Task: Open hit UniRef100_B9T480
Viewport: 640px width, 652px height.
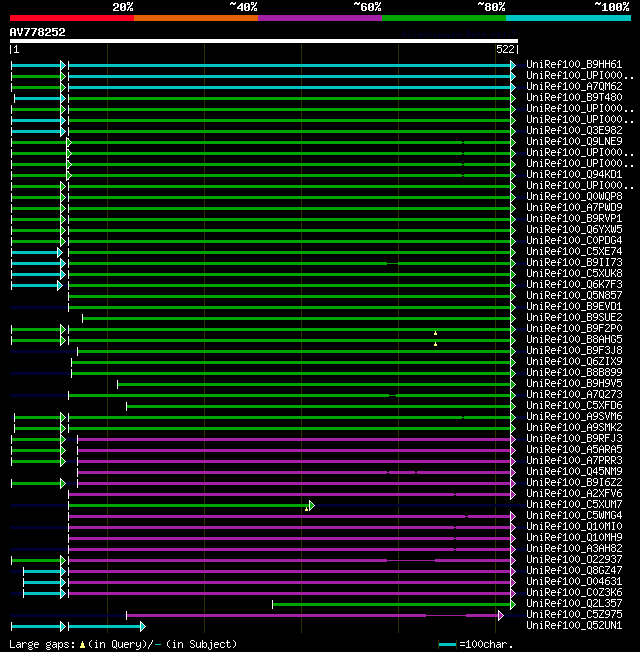Action: pyautogui.click(x=574, y=97)
